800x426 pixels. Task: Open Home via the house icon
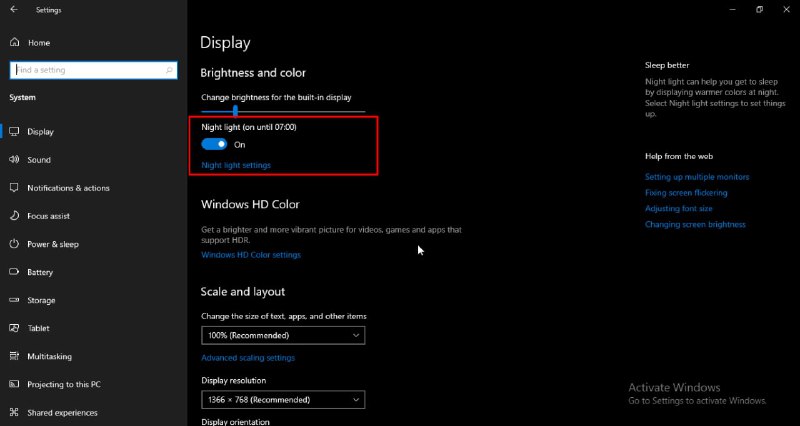coord(14,42)
